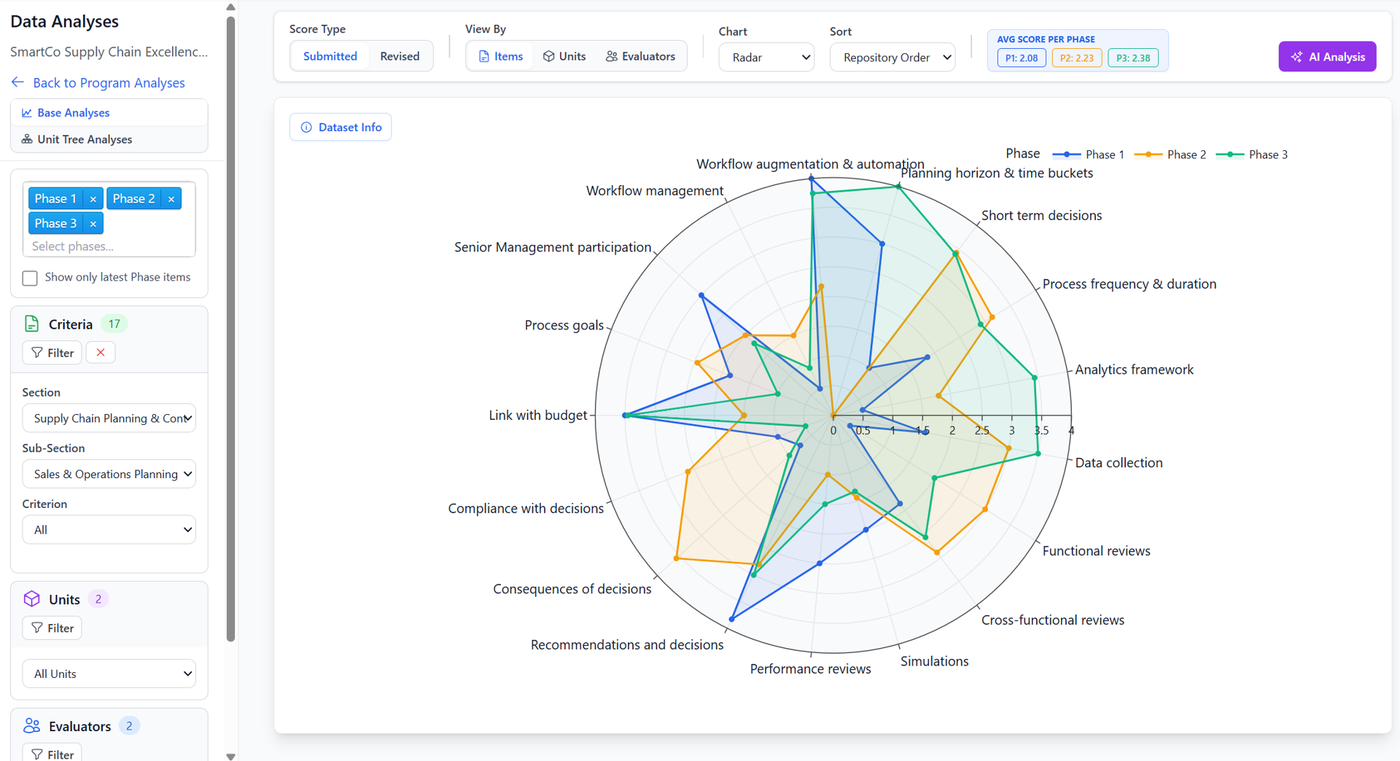Click the Base Analyses chart icon
Screen dimensions: 1400x761
pos(27,113)
